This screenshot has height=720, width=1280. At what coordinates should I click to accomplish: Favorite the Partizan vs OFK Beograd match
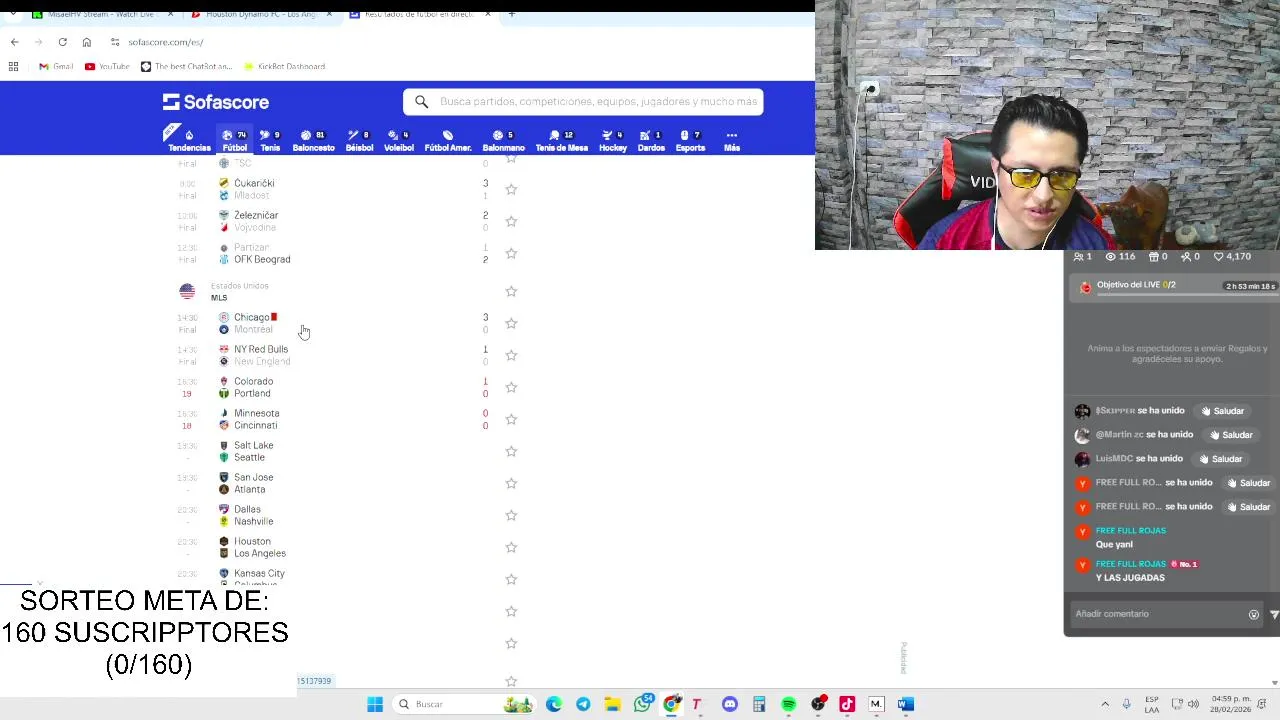coord(511,253)
